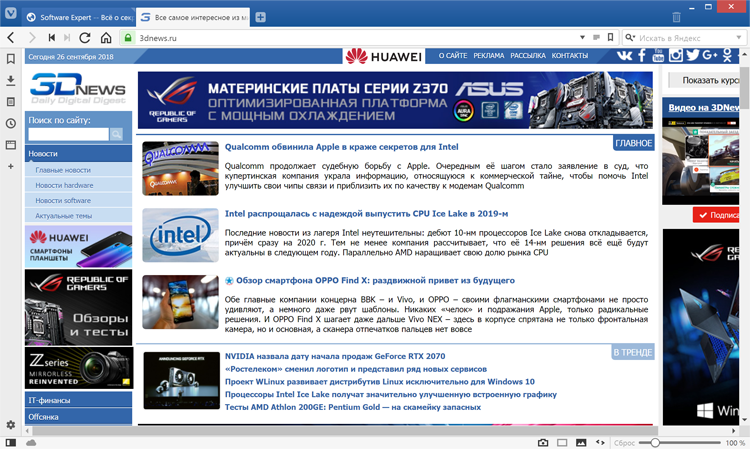Screen dimensions: 750x449
Task: Open the Downloads panel in sidebar
Action: click(x=11, y=80)
